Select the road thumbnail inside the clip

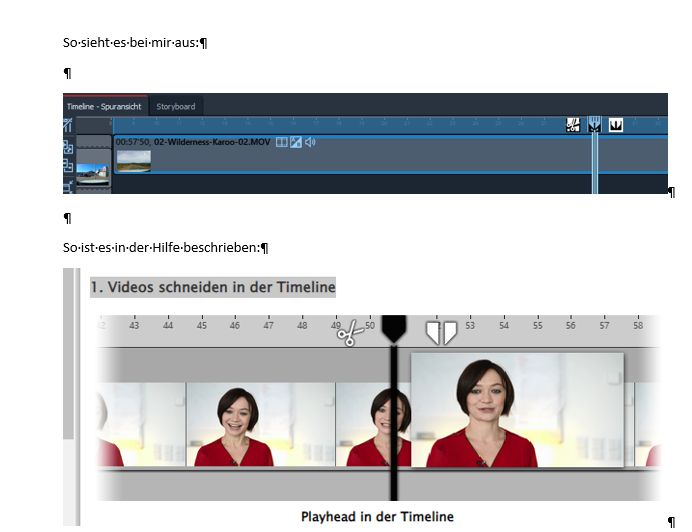133,160
